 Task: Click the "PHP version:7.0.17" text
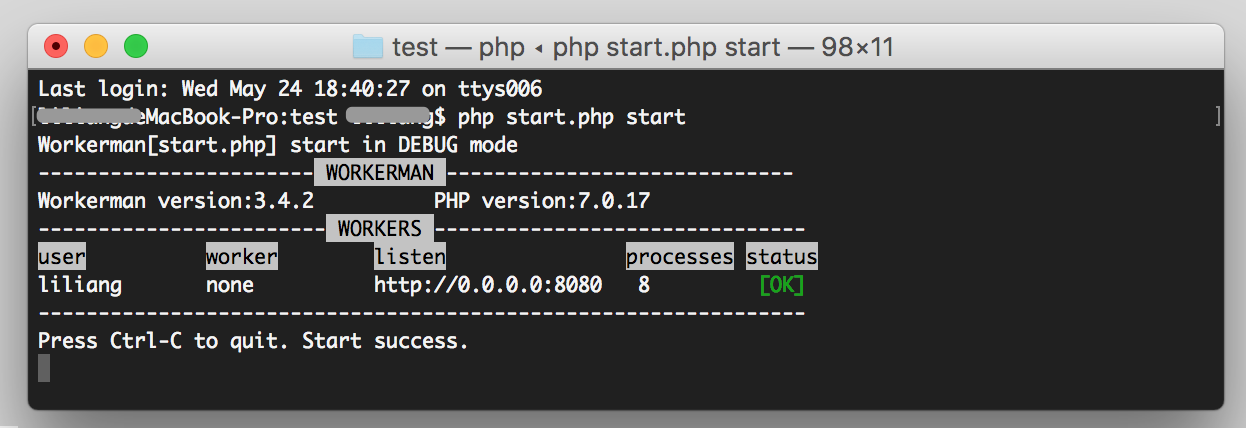[541, 201]
